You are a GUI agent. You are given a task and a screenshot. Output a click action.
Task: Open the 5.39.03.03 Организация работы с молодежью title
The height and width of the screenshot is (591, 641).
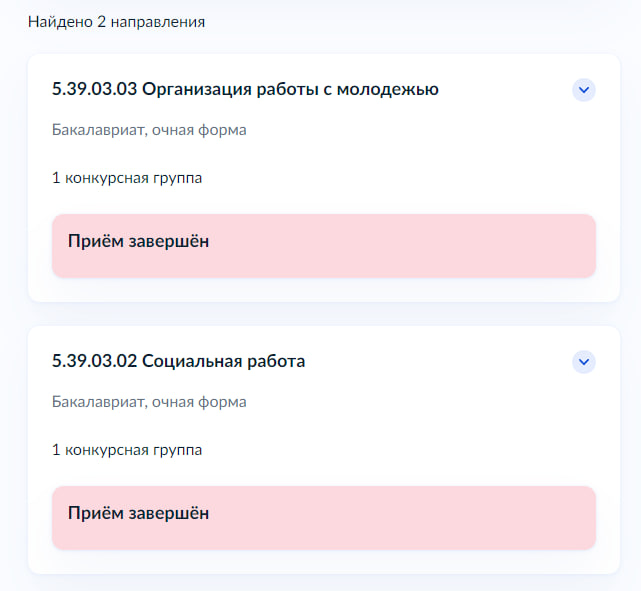[x=245, y=89]
